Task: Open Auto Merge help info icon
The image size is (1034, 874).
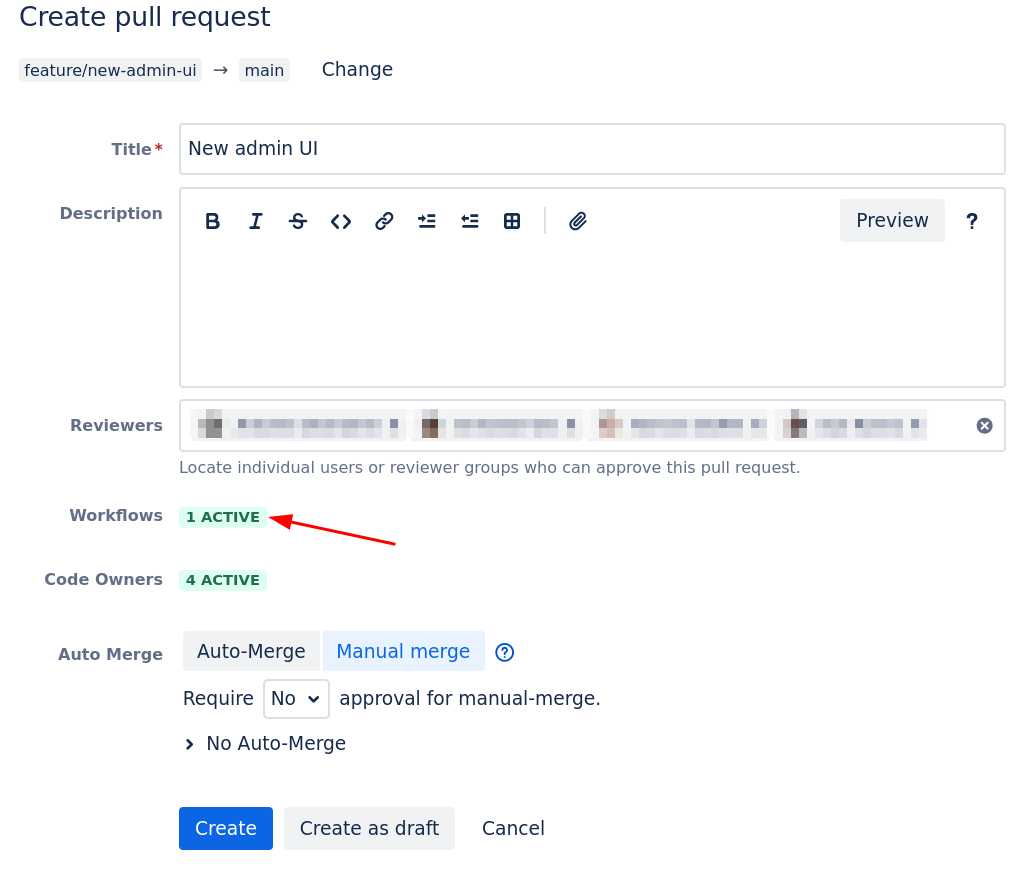Action: pyautogui.click(x=505, y=652)
